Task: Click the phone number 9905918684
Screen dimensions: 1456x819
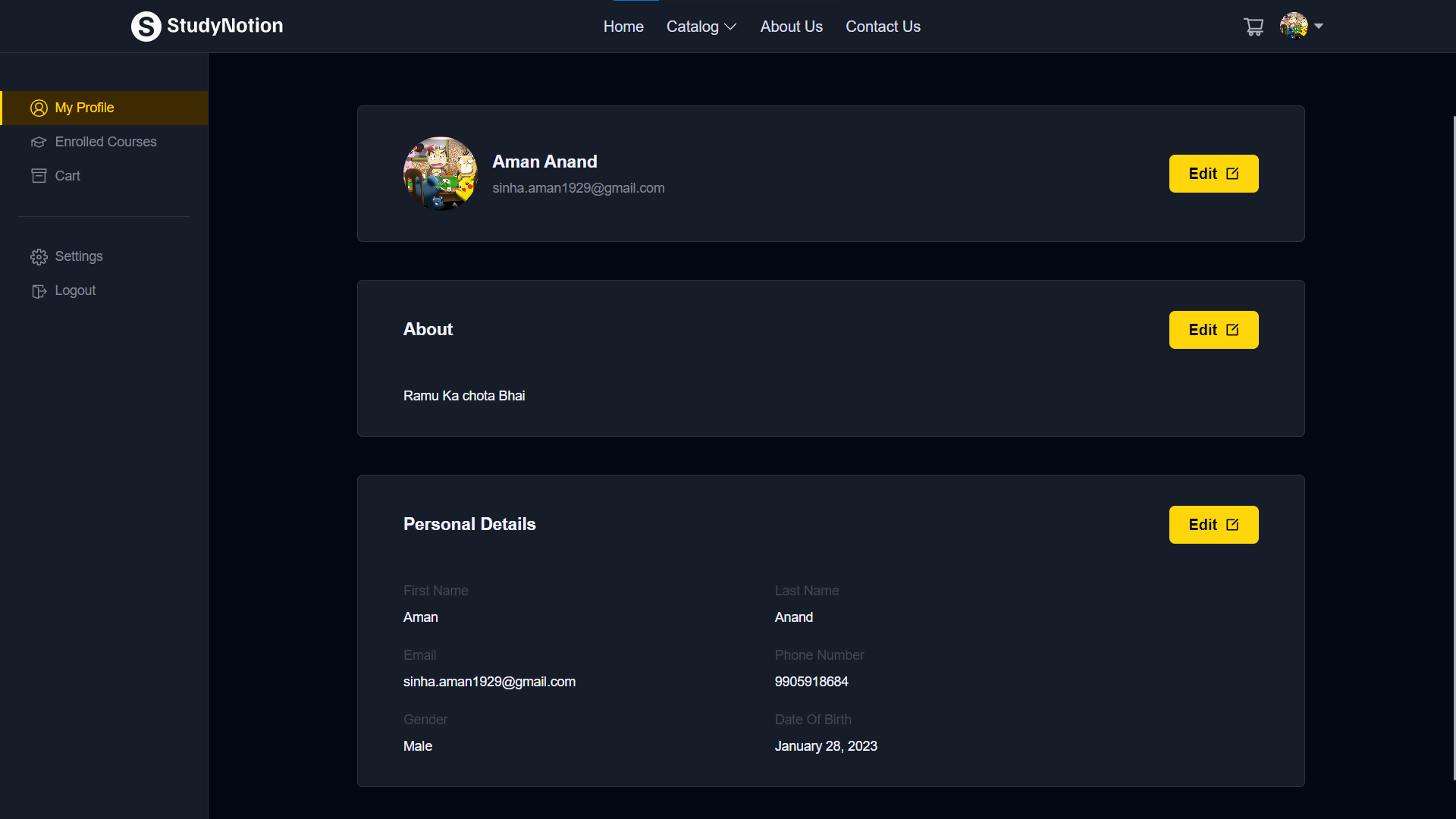Action: coord(811,682)
